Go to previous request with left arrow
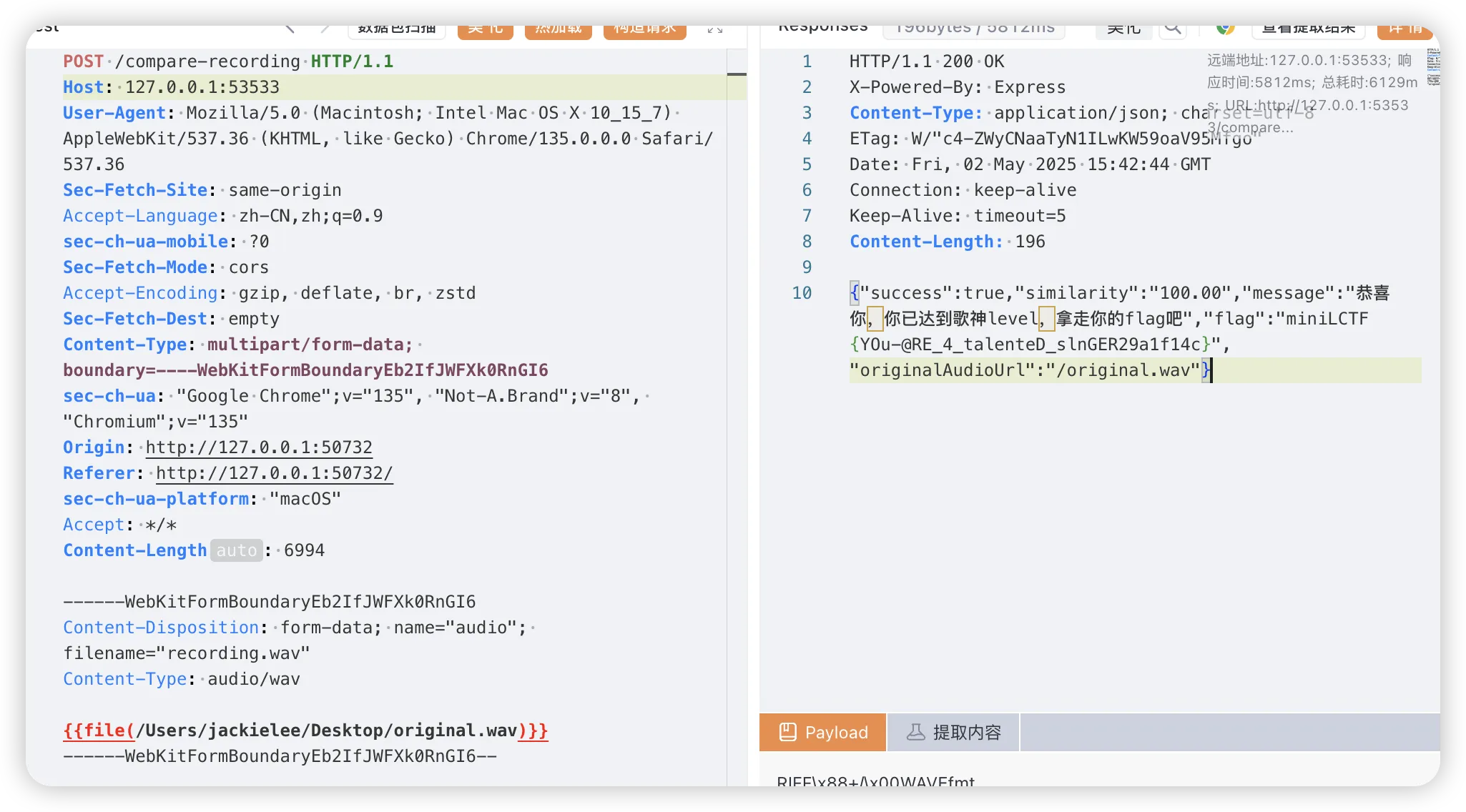This screenshot has width=1466, height=812. 290,29
